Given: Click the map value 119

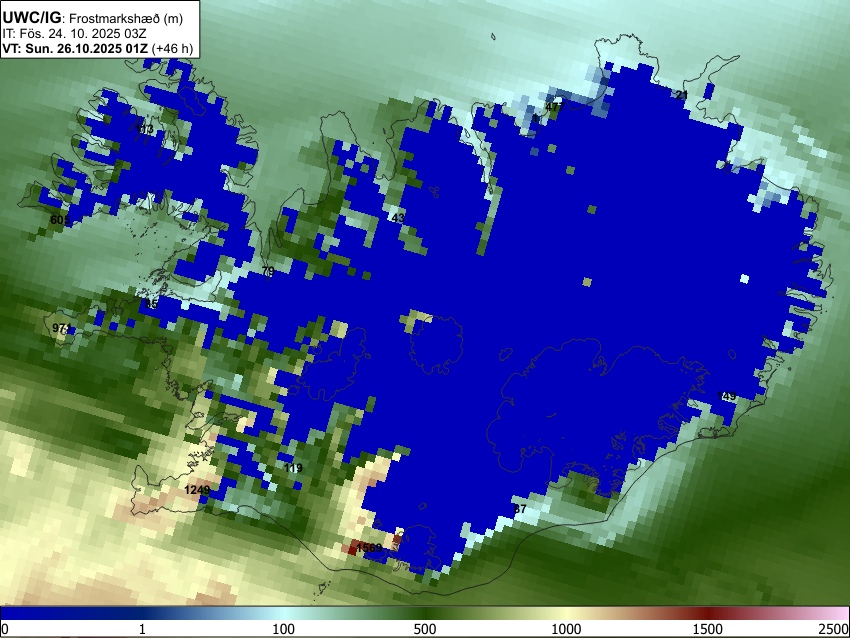Looking at the screenshot, I should coord(293,468).
